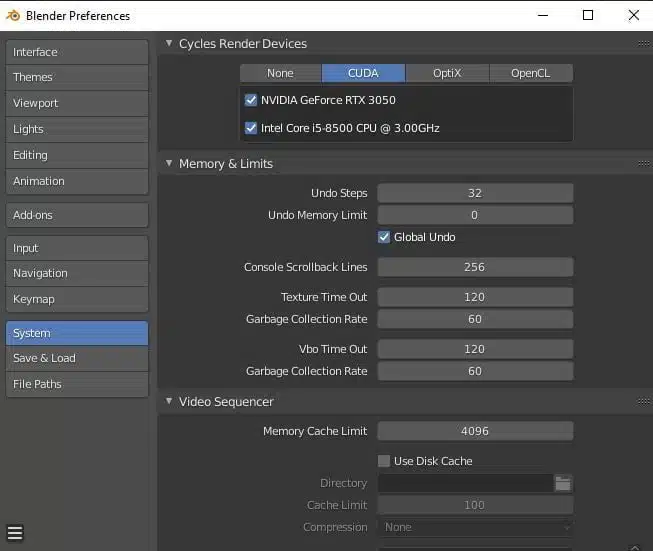This screenshot has height=551, width=653.
Task: Open the Interface preferences section
Action: click(x=77, y=52)
